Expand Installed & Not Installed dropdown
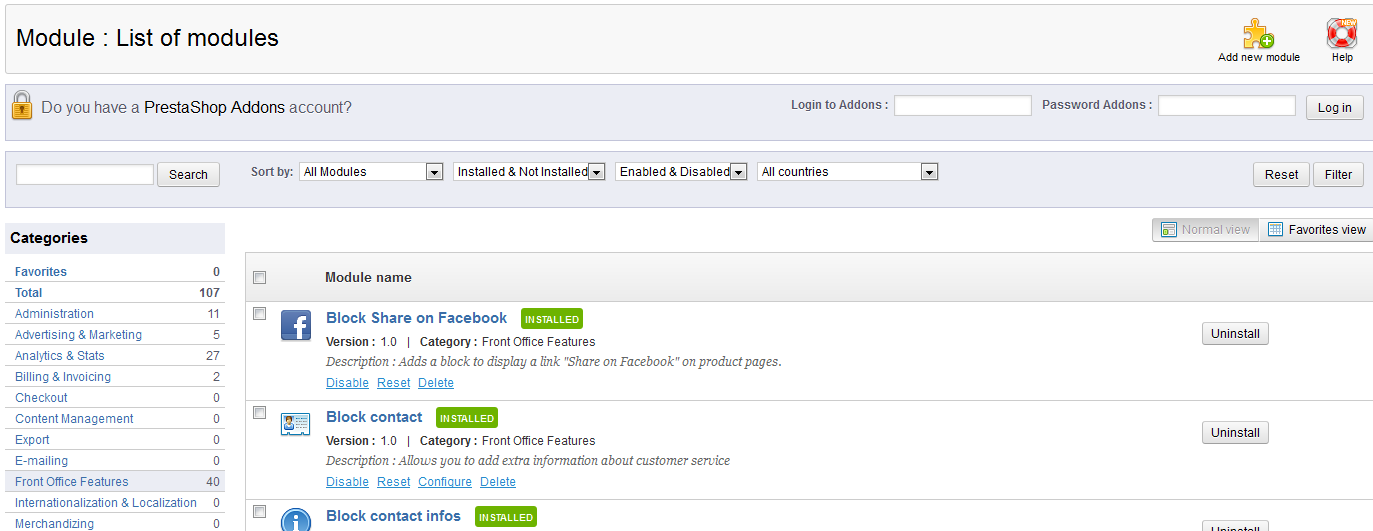This screenshot has height=531, width=1373. (529, 172)
